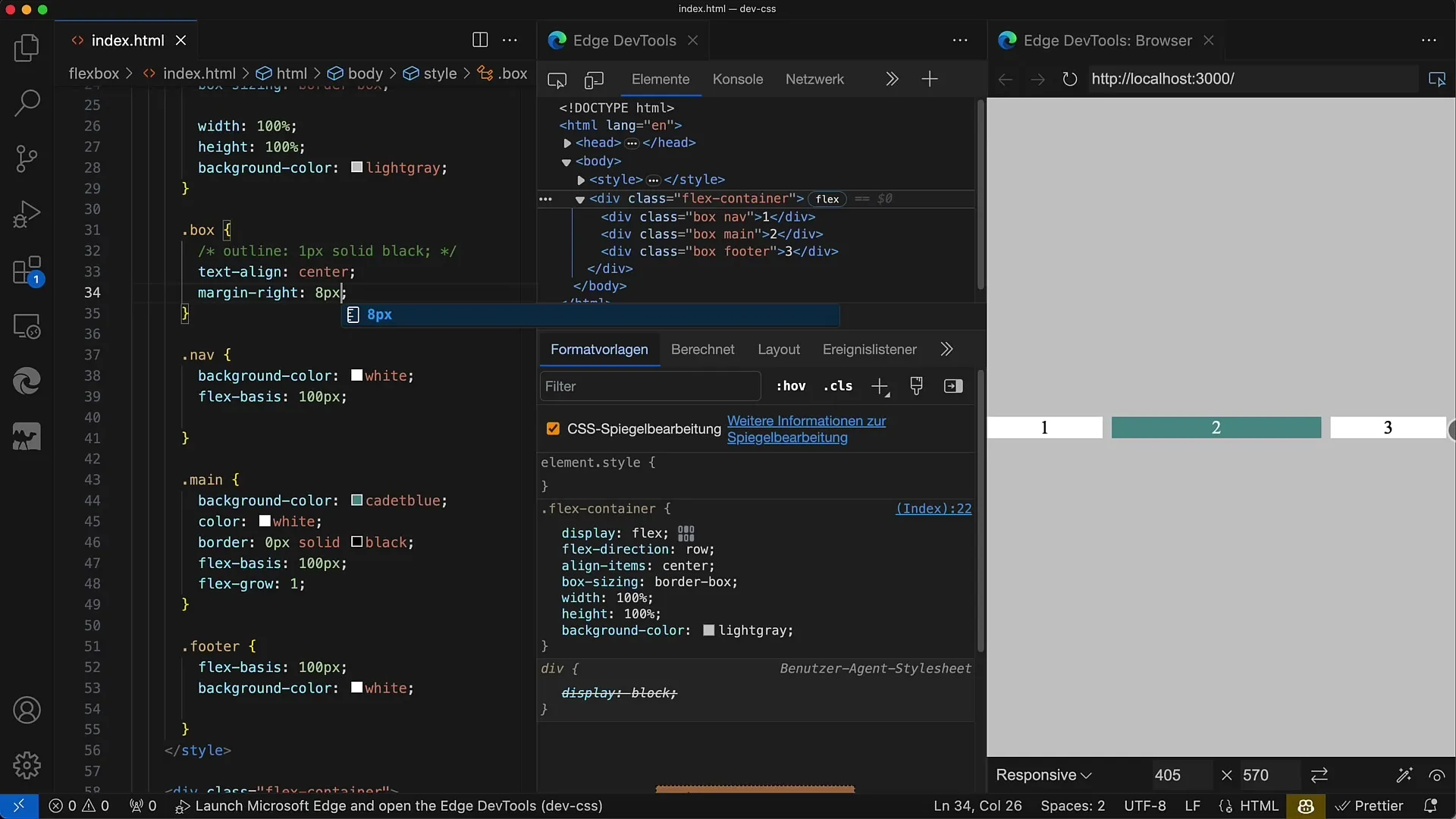Screen dimensions: 1456x819
Task: Change HTML language mode in status bar
Action: tap(1259, 806)
